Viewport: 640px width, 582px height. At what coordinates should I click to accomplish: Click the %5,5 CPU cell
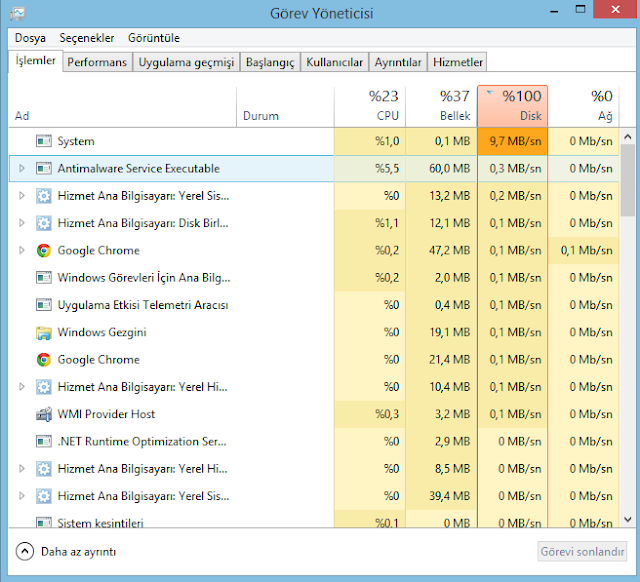[370, 169]
